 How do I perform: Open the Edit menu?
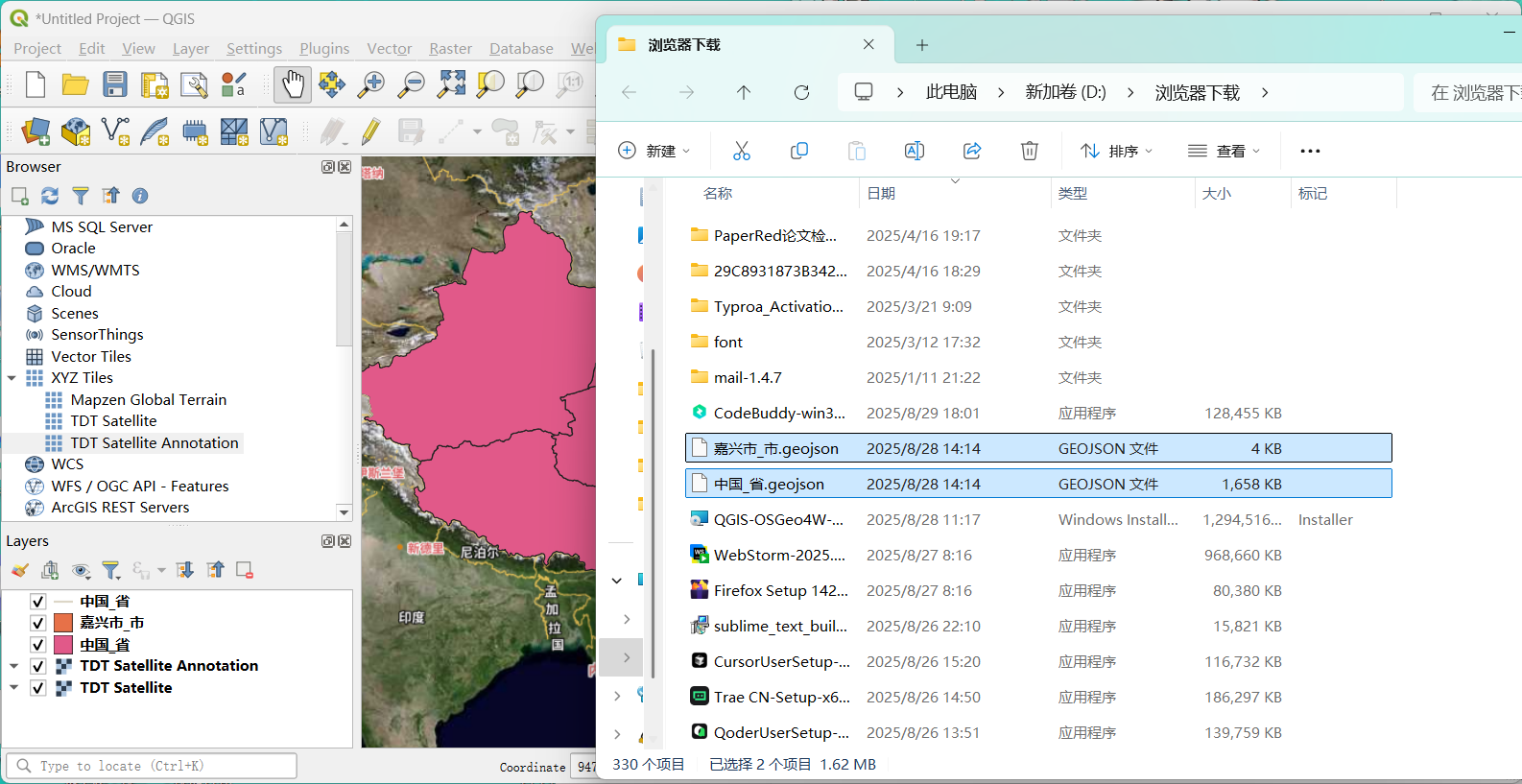[92, 48]
